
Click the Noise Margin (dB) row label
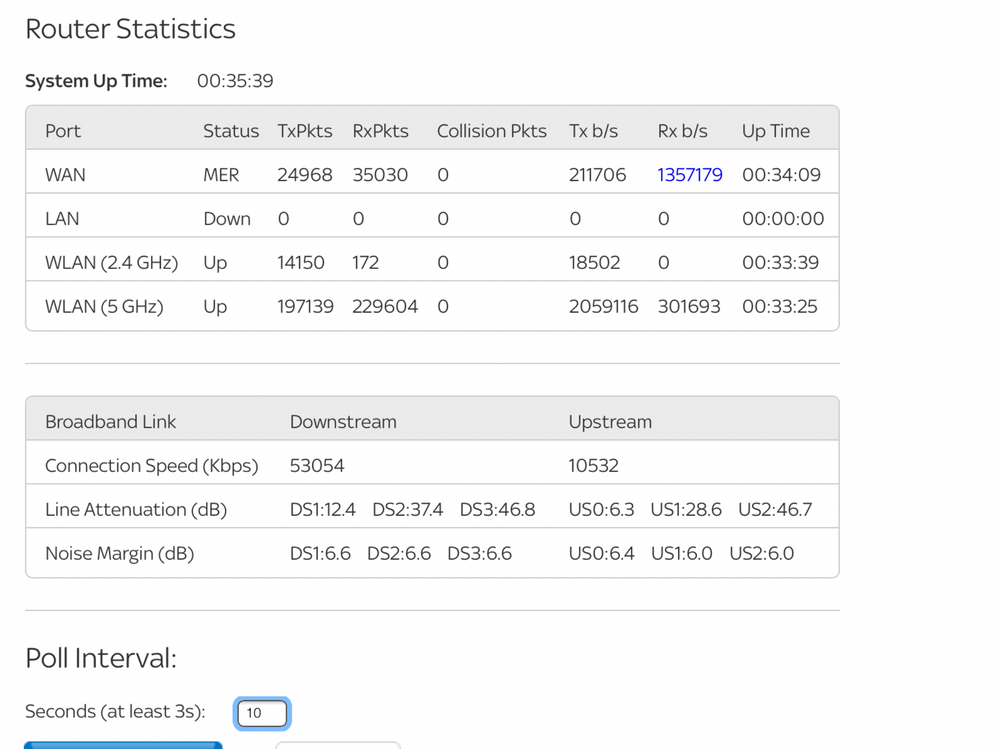pos(119,554)
